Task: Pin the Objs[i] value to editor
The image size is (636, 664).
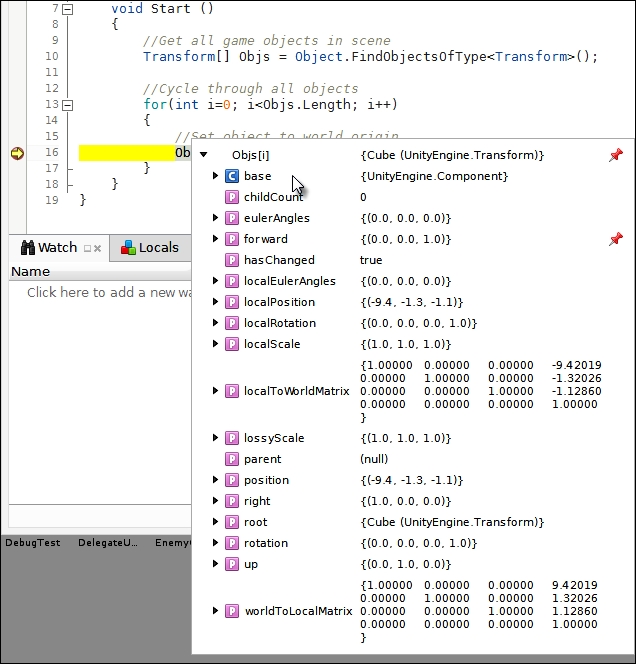Action: (x=616, y=155)
